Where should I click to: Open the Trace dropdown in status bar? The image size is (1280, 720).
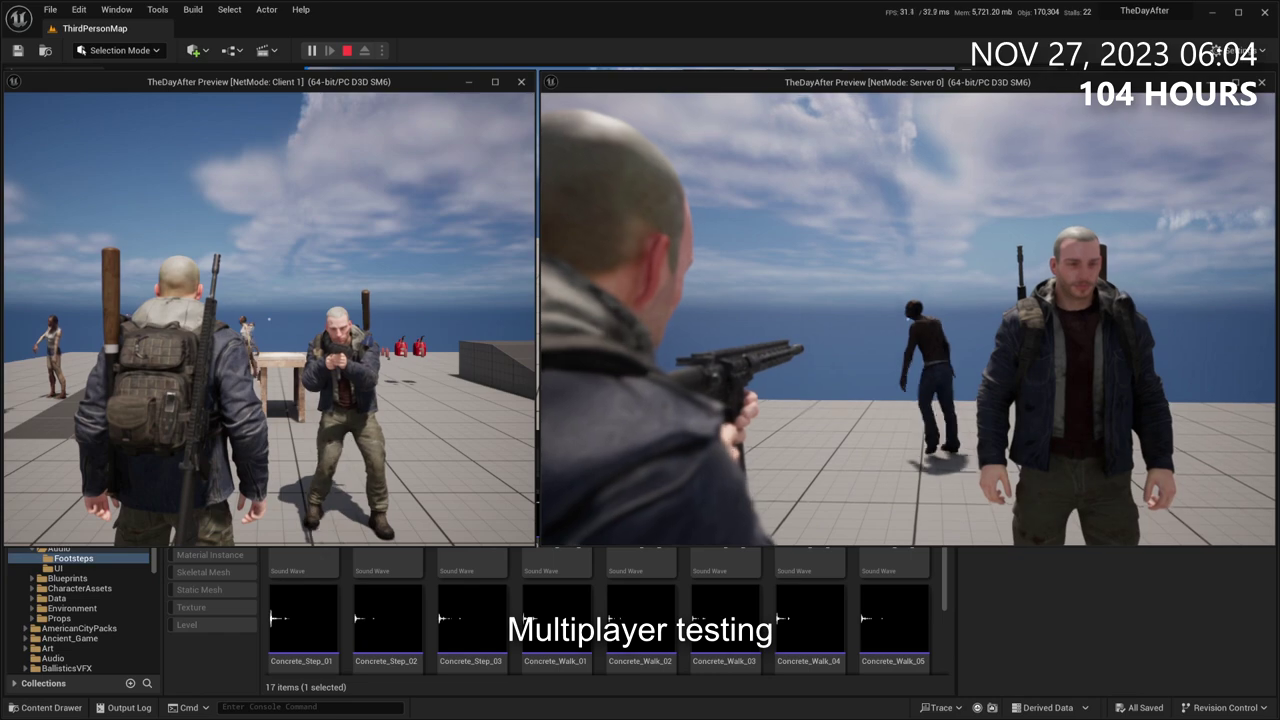tap(941, 708)
